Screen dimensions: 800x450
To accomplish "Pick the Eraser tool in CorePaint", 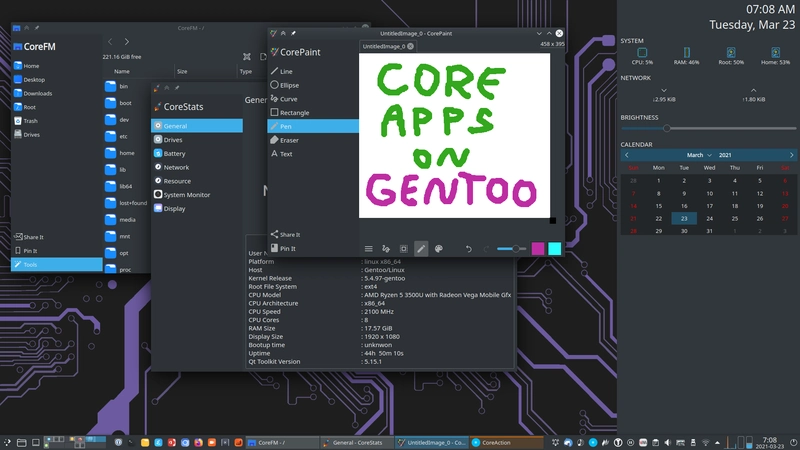I will [288, 141].
